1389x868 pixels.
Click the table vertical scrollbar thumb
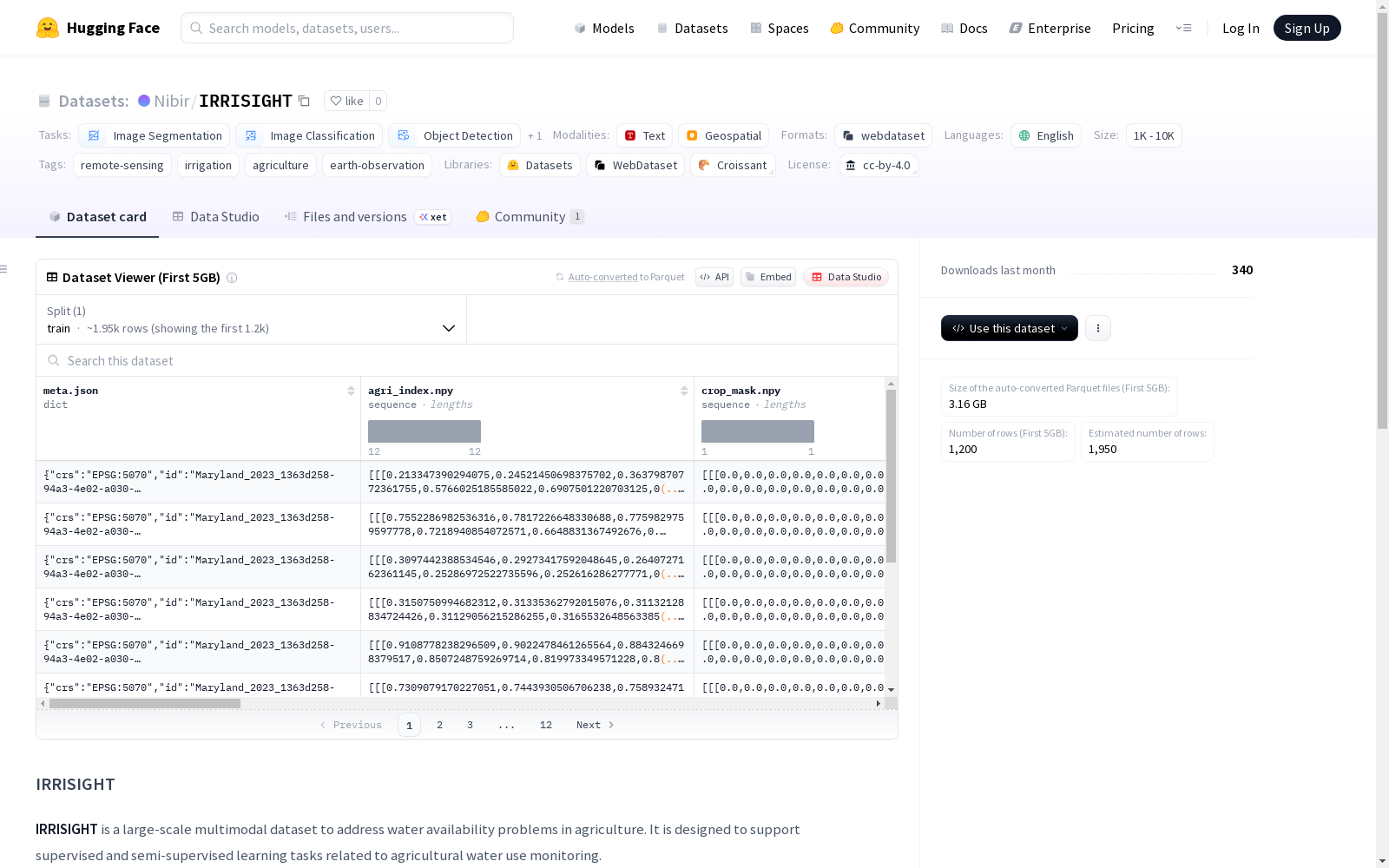891,476
